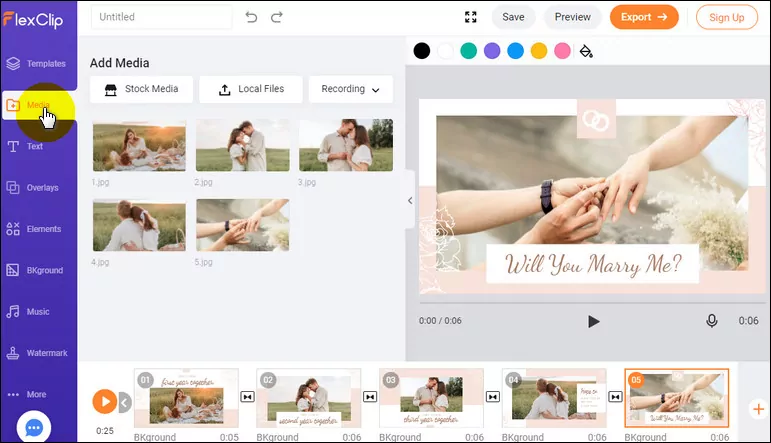Click the Untitled project name field
This screenshot has width=771, height=443.
(x=161, y=17)
